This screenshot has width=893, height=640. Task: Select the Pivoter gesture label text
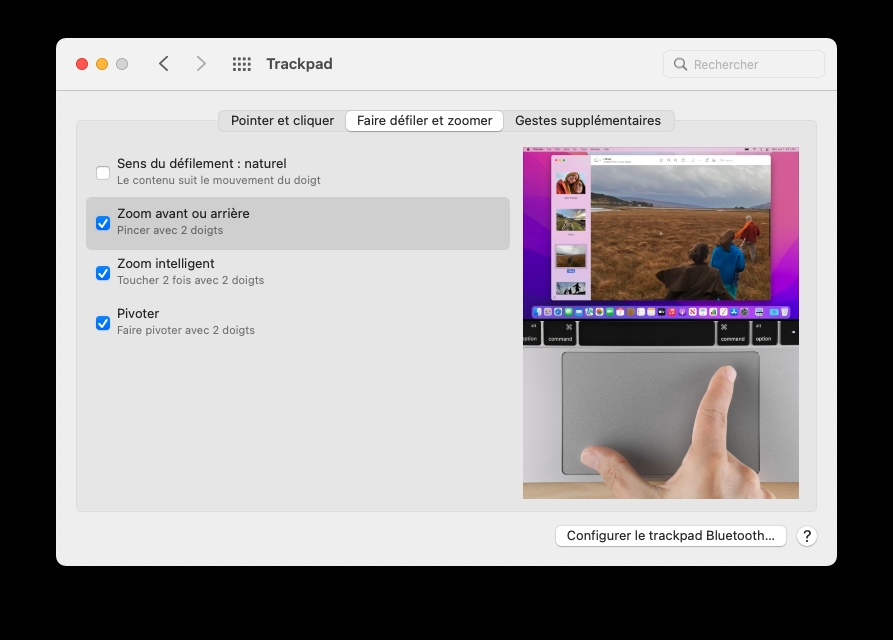tap(138, 314)
